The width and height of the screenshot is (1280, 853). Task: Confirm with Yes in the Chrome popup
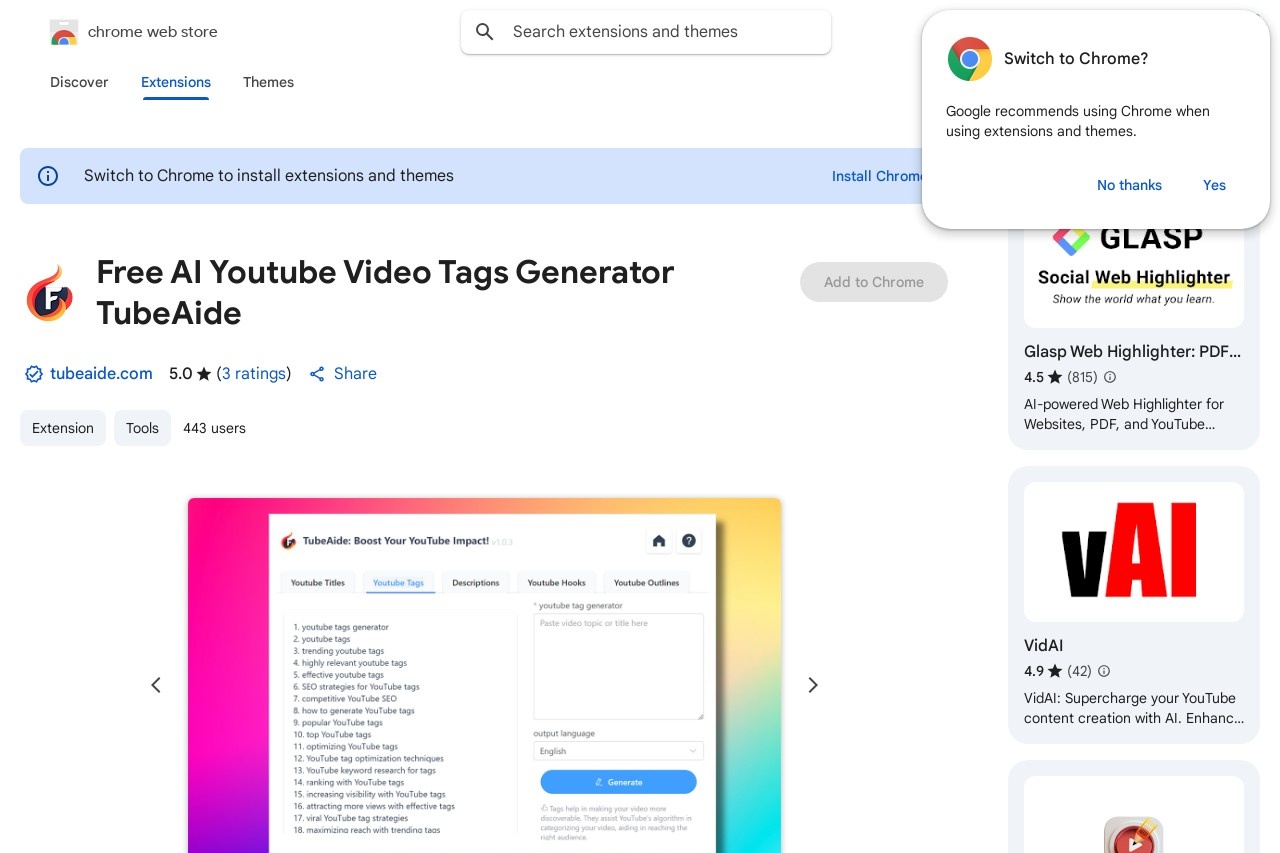[1214, 185]
